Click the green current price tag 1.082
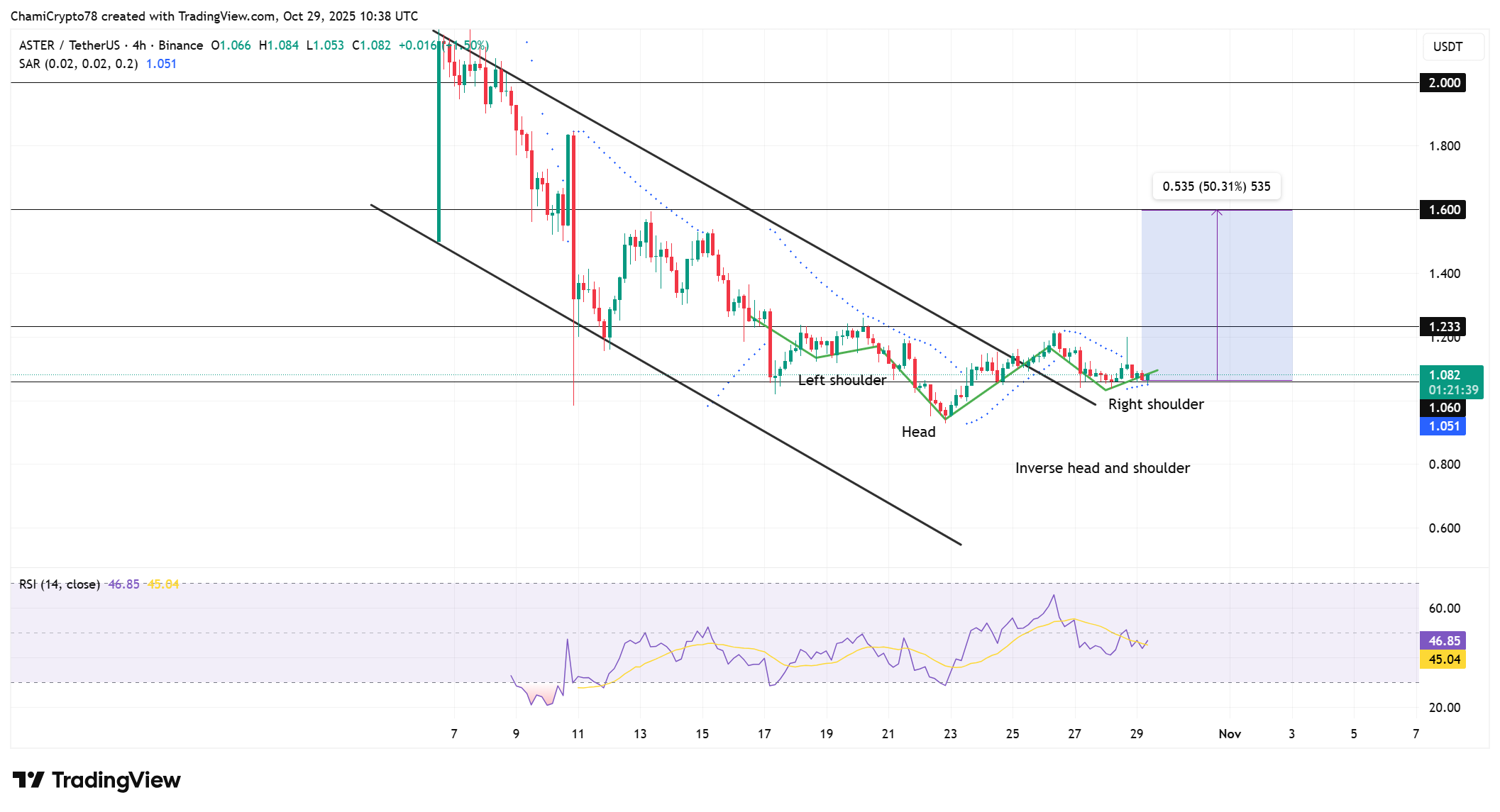This screenshot has height=812, width=1500. (1443, 374)
